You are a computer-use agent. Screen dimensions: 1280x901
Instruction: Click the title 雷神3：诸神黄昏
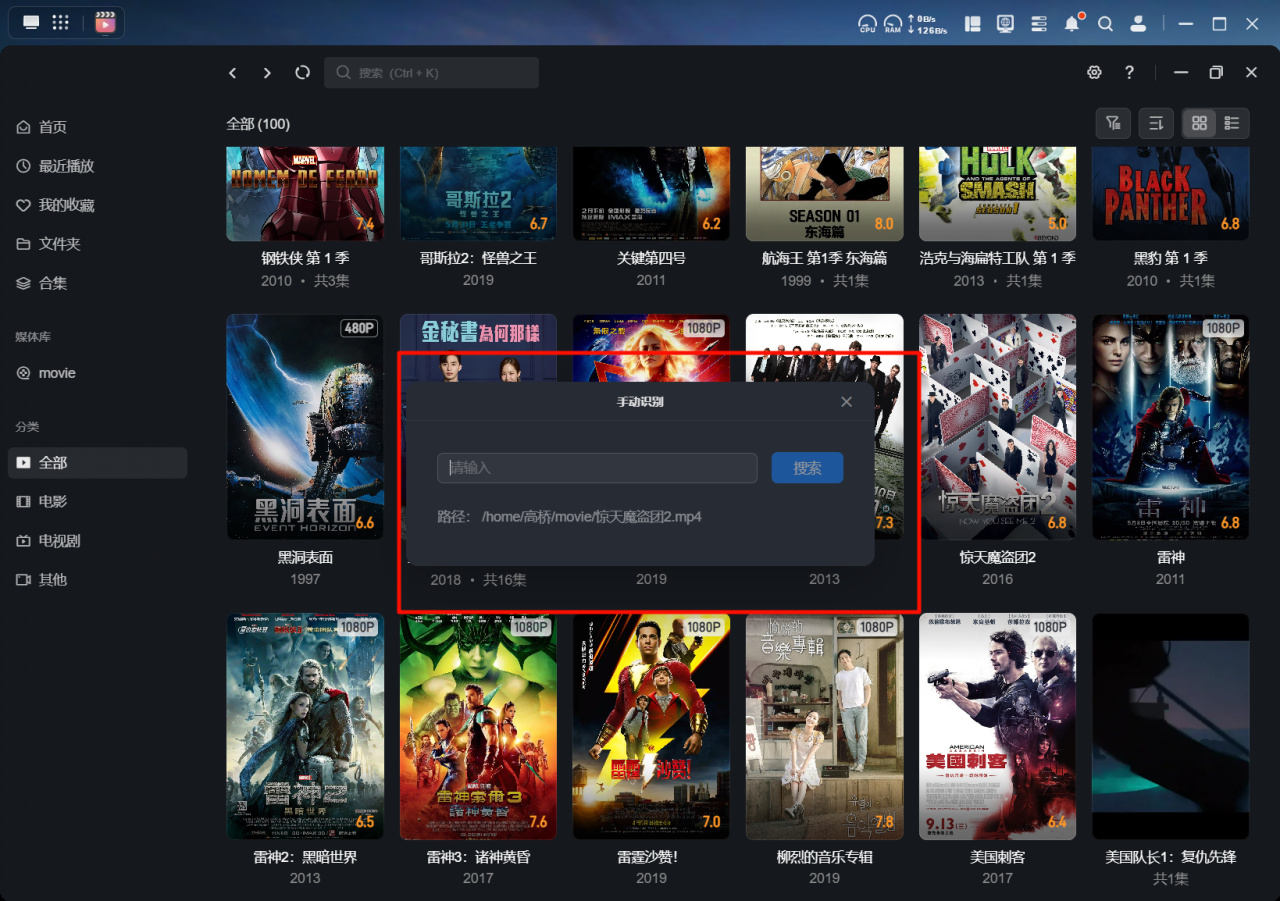[478, 857]
